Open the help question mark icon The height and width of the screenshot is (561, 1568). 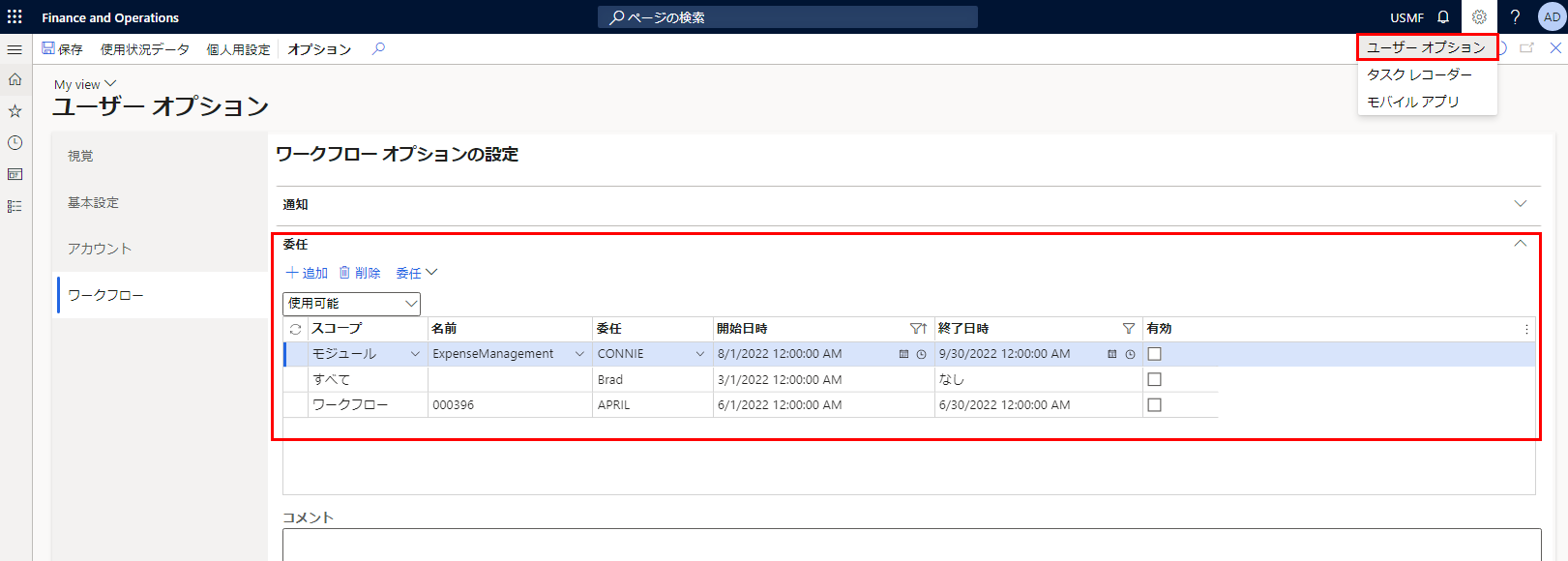1515,16
